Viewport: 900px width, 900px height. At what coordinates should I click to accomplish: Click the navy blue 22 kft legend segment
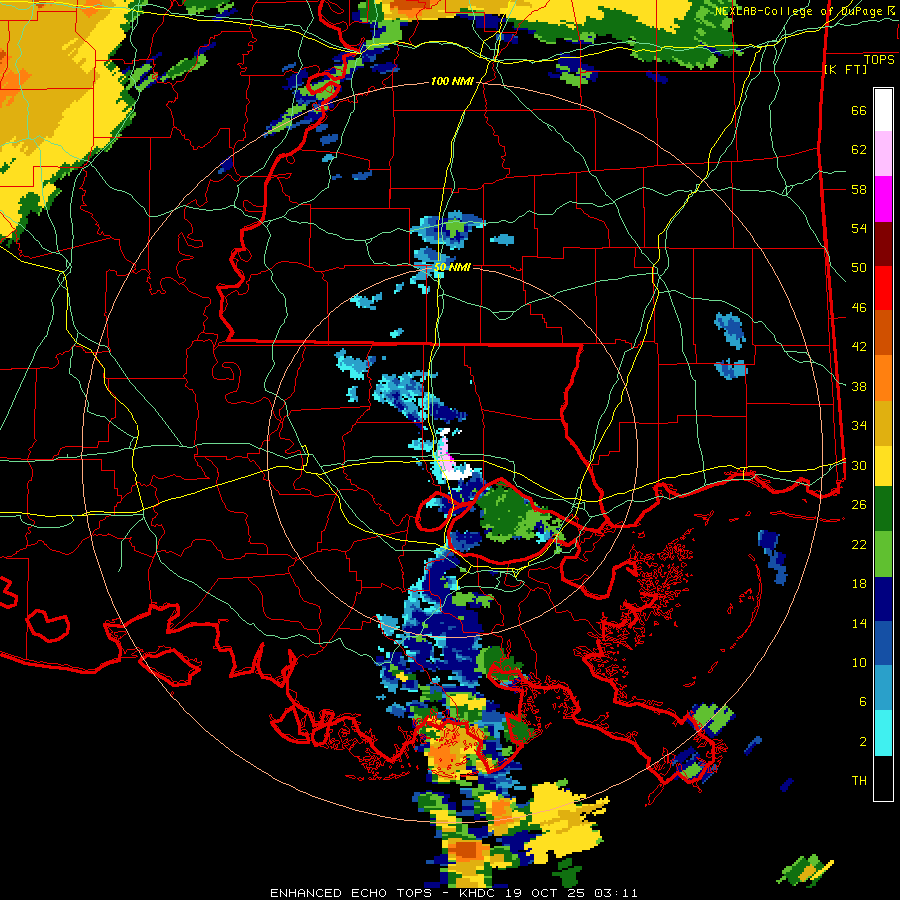point(883,599)
